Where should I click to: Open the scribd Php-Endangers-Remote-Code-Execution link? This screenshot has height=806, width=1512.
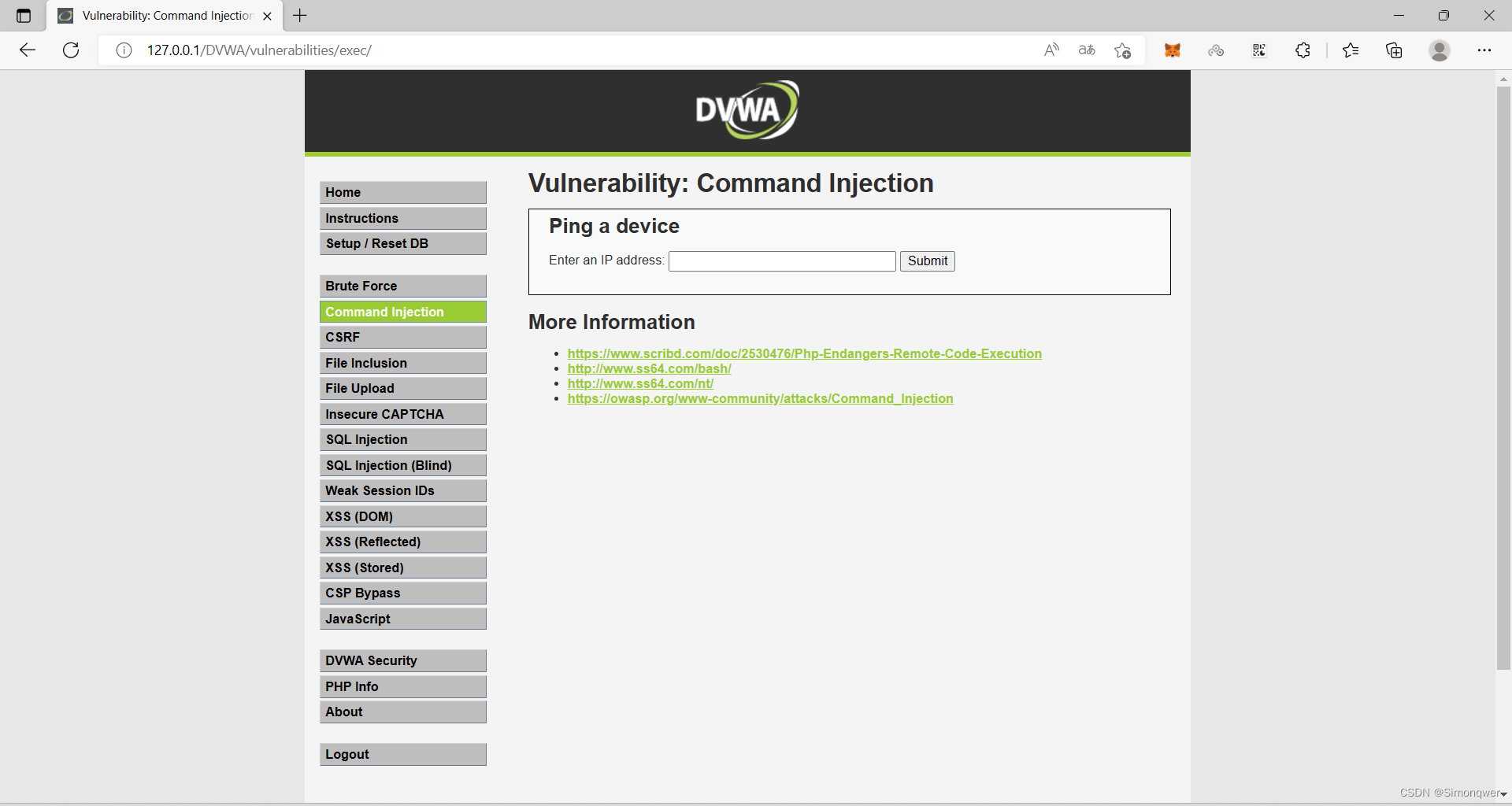coord(804,353)
